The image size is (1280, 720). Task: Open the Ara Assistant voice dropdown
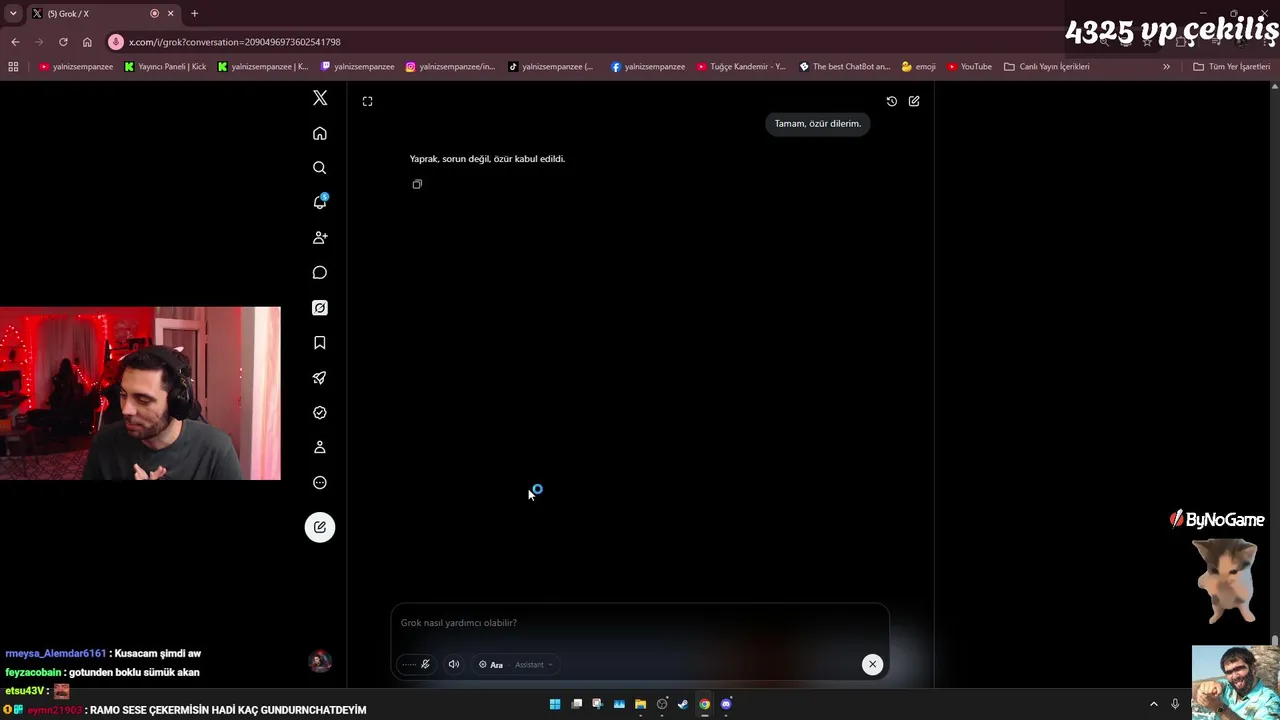(x=515, y=664)
